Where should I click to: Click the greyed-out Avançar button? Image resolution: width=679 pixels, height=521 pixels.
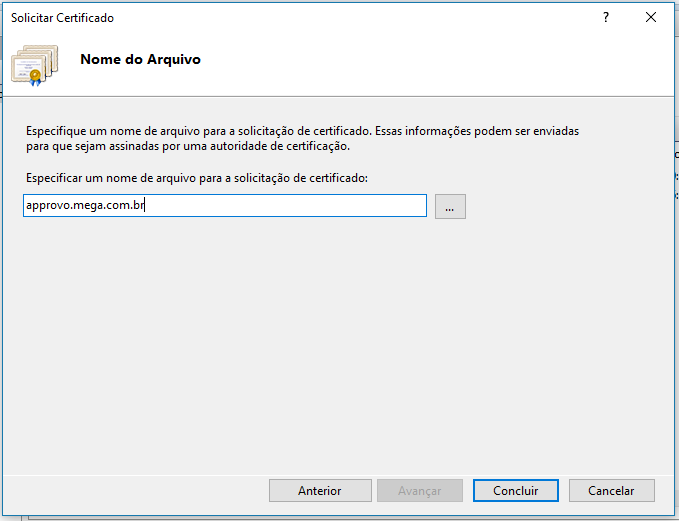[x=419, y=491]
